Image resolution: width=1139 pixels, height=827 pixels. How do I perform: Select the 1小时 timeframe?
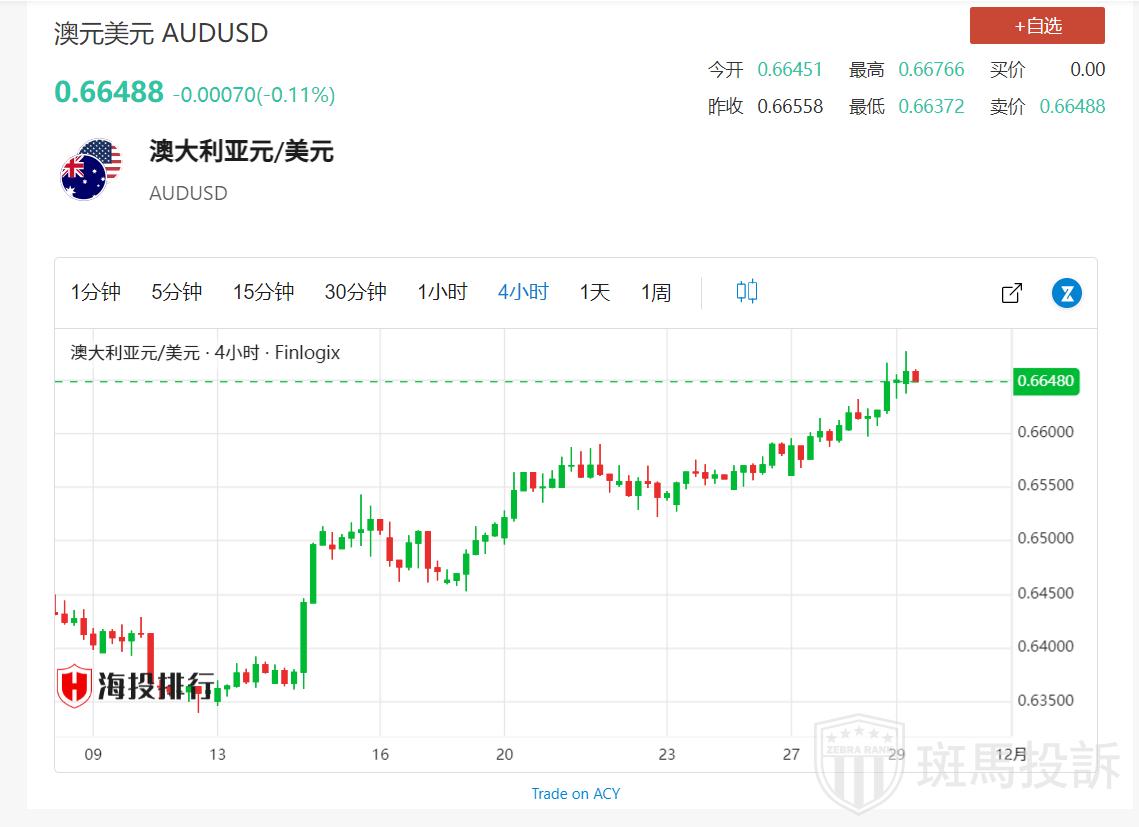[442, 292]
